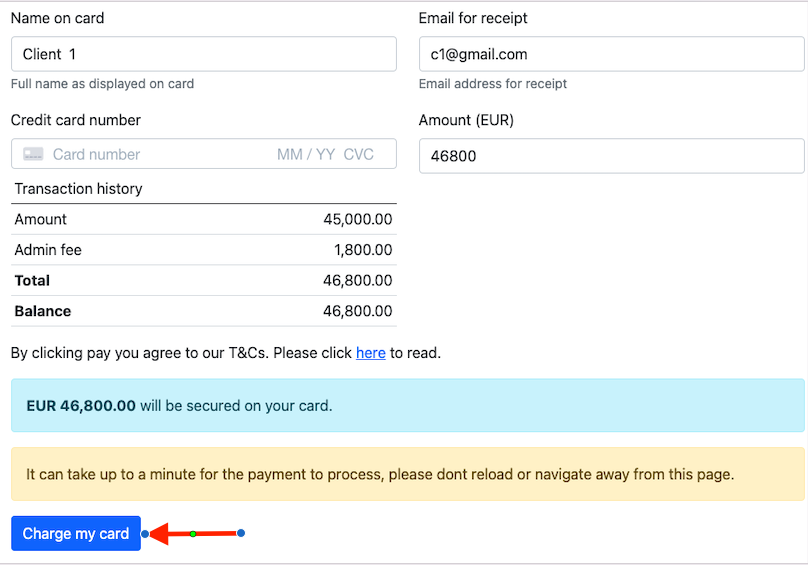The width and height of the screenshot is (808, 565).
Task: Click the yellow payment processing warning
Action: pyautogui.click(x=407, y=474)
